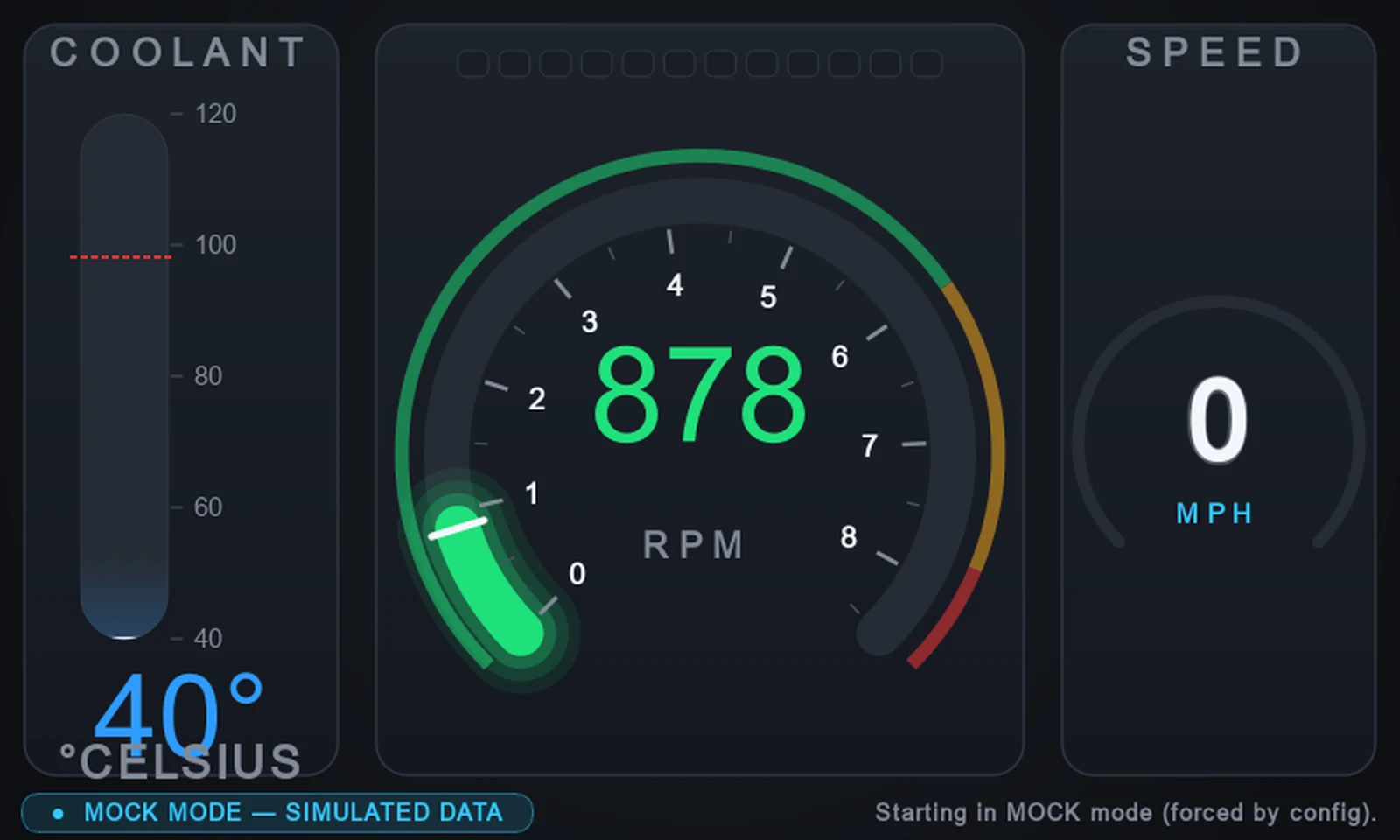Click the tachometer number 3

(590, 322)
